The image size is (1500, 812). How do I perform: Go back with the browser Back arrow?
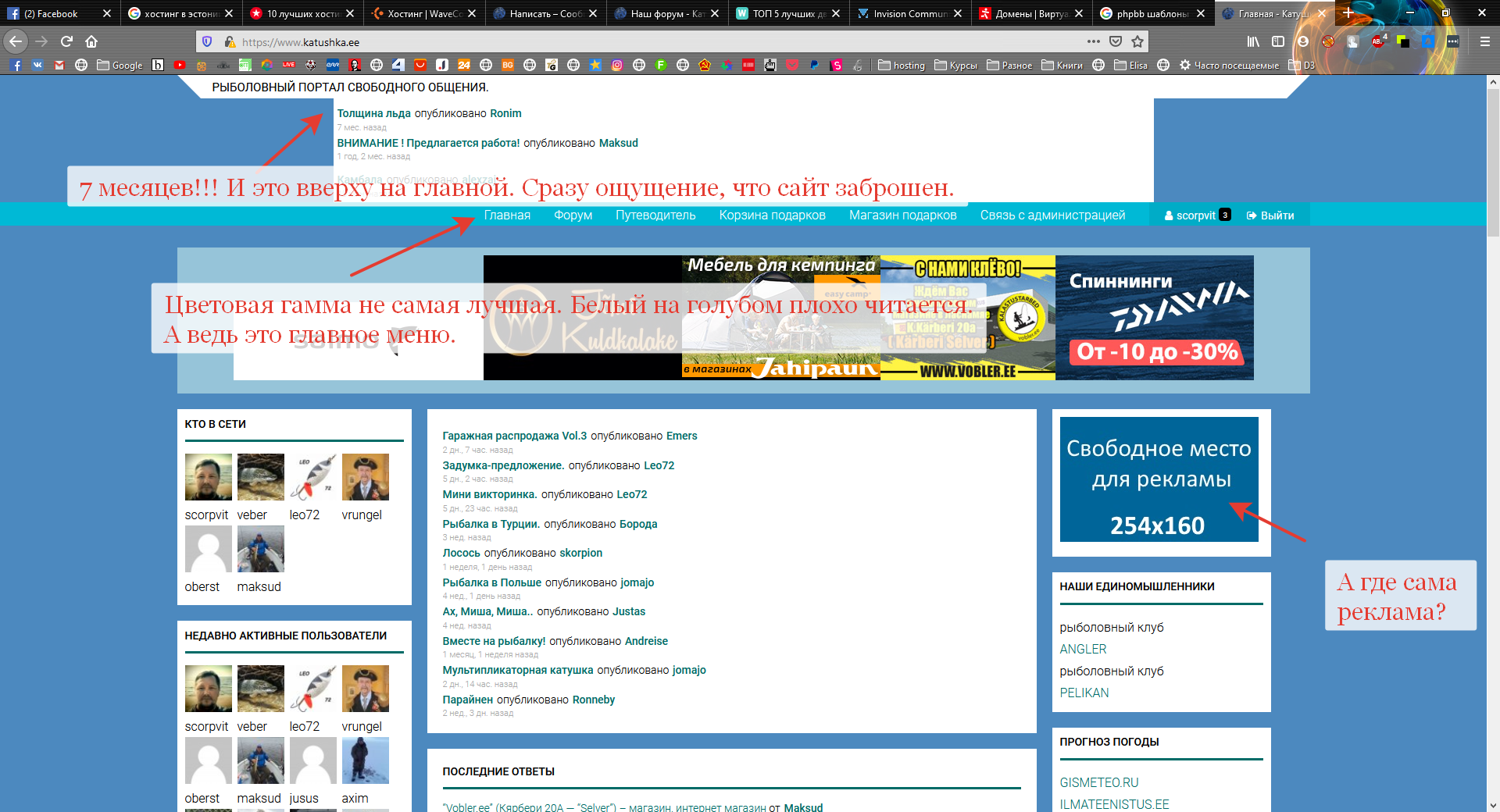(16, 41)
